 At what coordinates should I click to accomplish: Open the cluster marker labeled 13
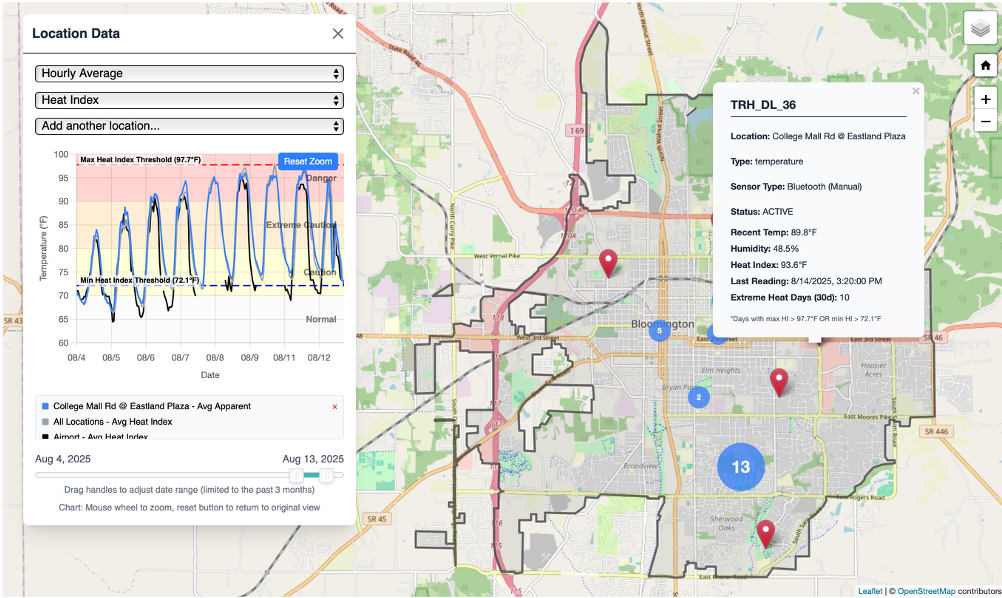point(740,467)
